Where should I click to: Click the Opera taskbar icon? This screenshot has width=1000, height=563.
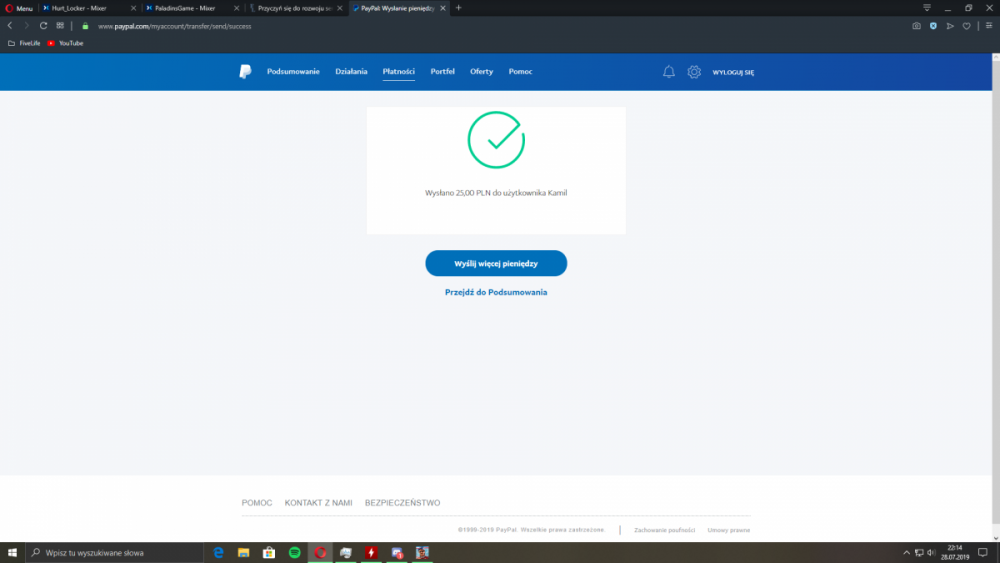(320, 553)
